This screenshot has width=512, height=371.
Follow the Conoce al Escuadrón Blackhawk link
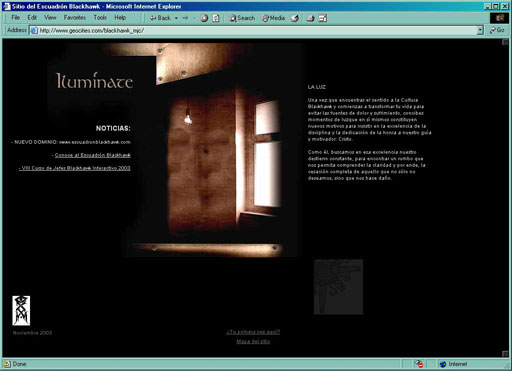93,155
